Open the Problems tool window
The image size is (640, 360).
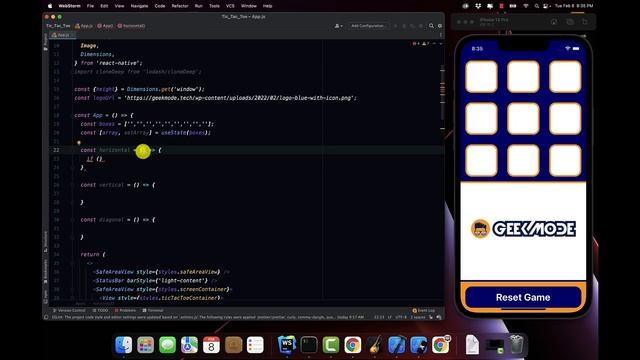point(125,311)
